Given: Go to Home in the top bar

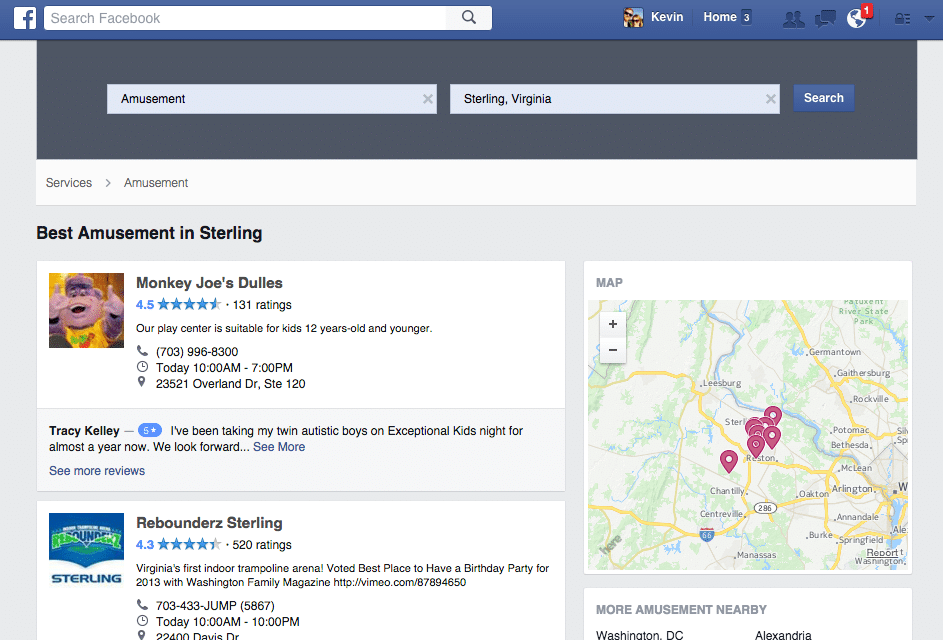Looking at the screenshot, I should 720,17.
